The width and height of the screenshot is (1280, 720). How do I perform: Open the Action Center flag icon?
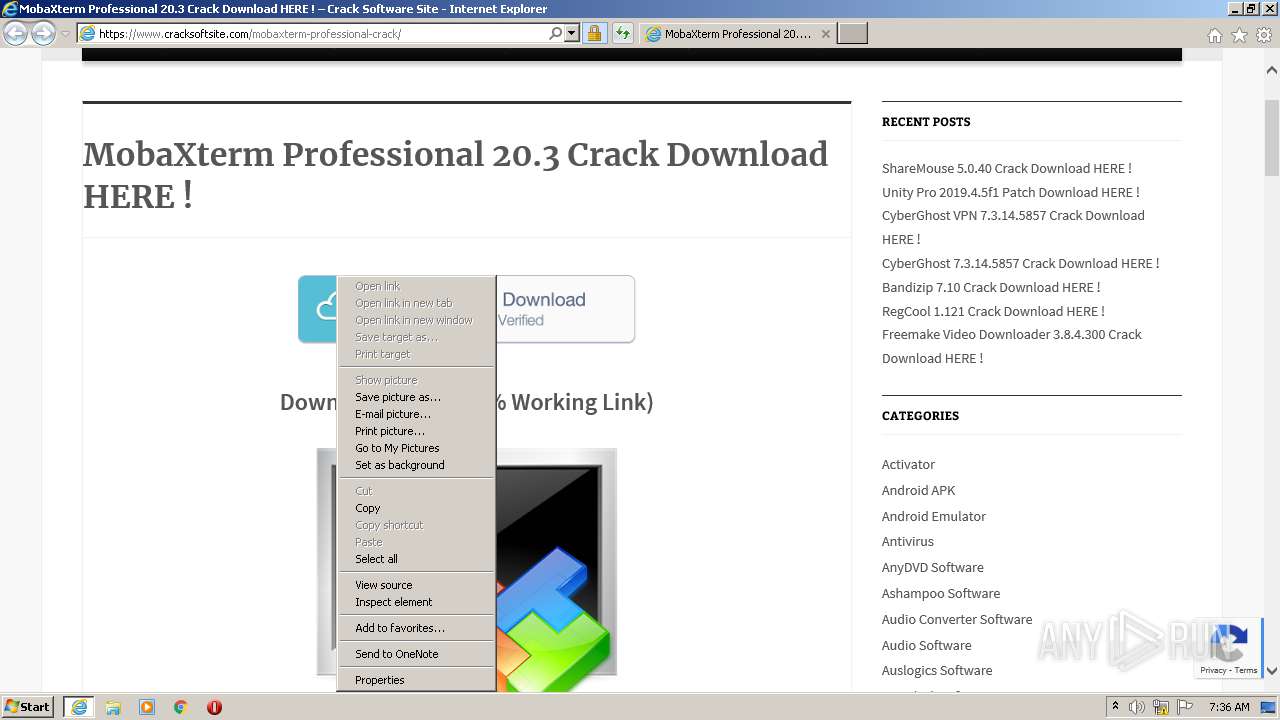pyautogui.click(x=1185, y=707)
